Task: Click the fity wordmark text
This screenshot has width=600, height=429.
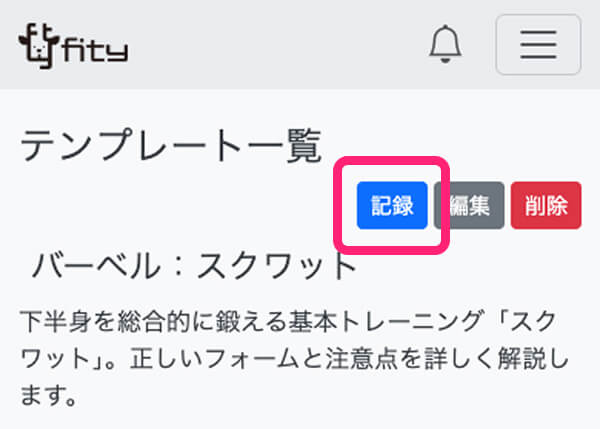Action: point(95,49)
